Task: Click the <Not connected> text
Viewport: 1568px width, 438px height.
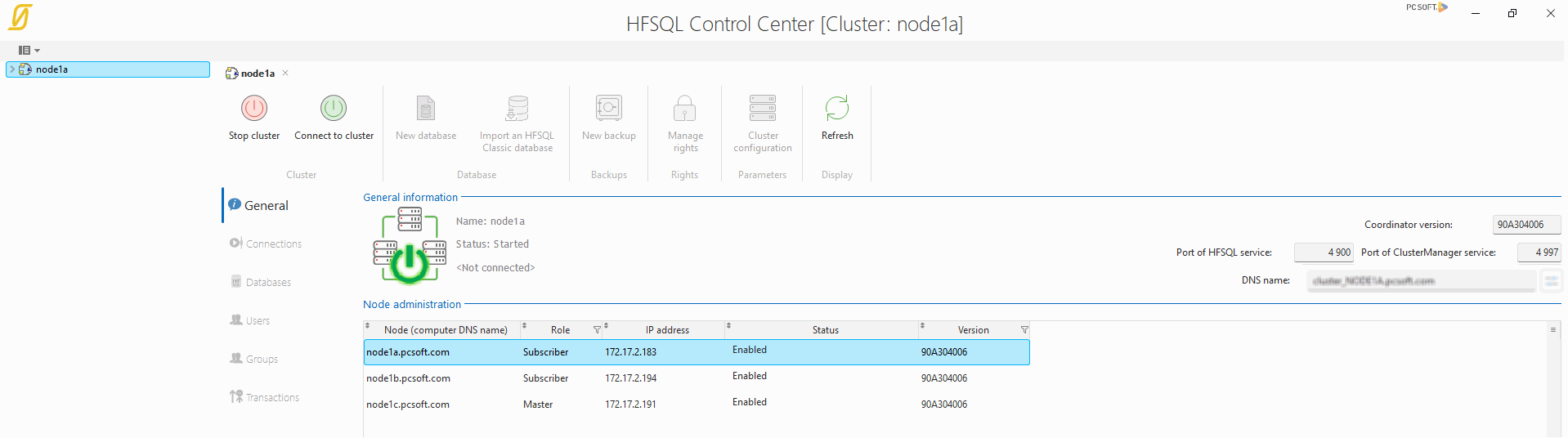Action: pyautogui.click(x=495, y=268)
